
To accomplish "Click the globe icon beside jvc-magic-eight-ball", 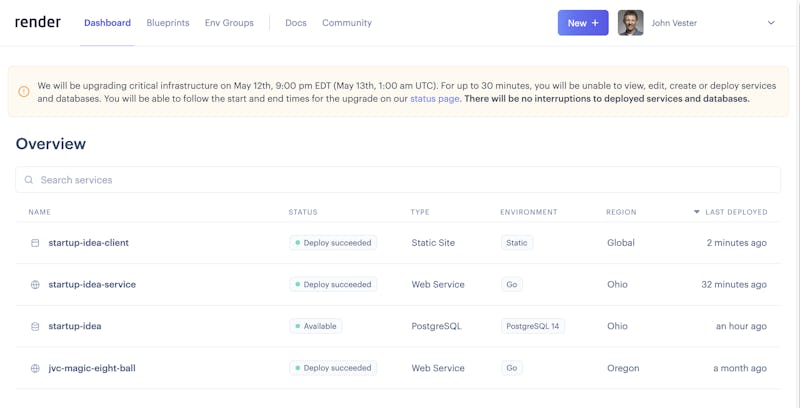I will (x=35, y=369).
